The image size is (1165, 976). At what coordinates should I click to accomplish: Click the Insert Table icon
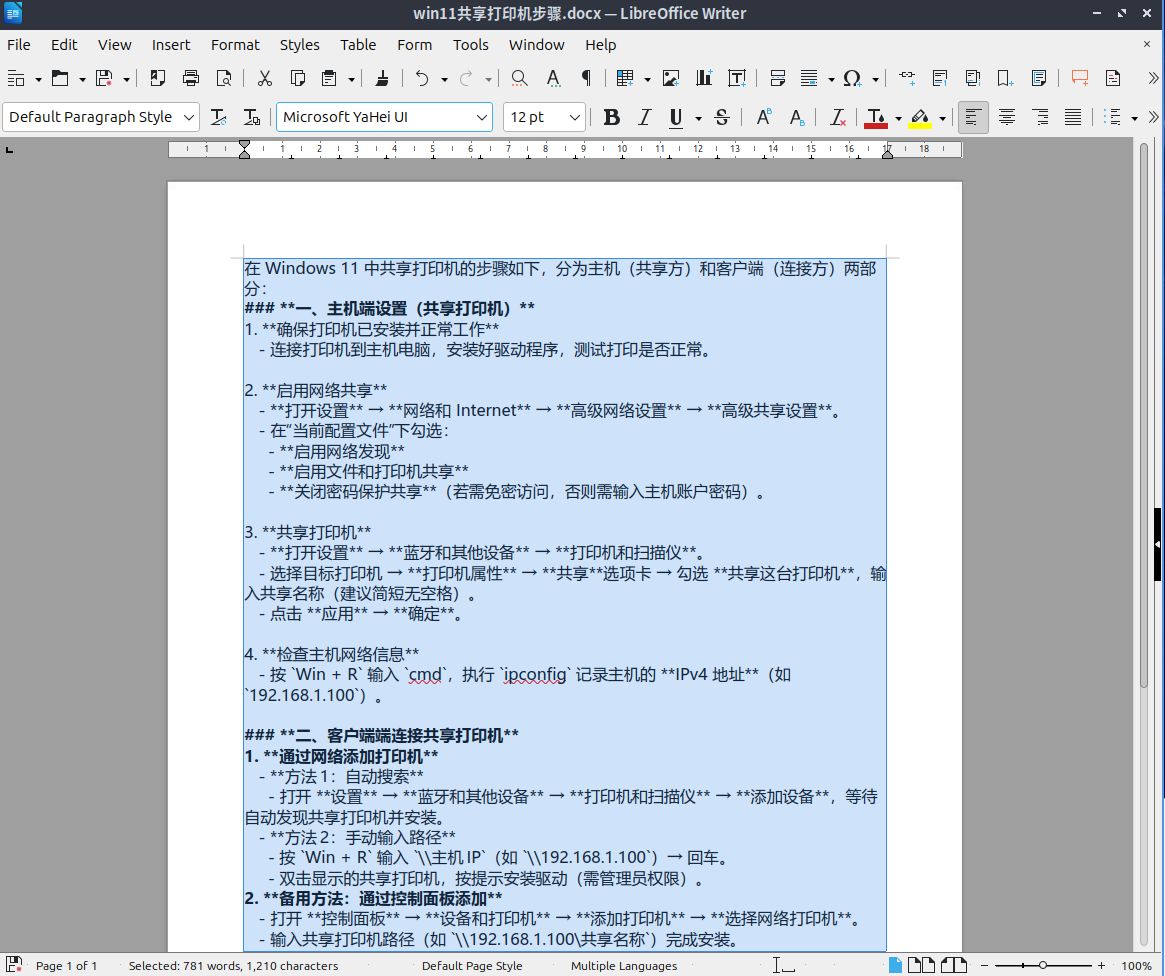625,78
